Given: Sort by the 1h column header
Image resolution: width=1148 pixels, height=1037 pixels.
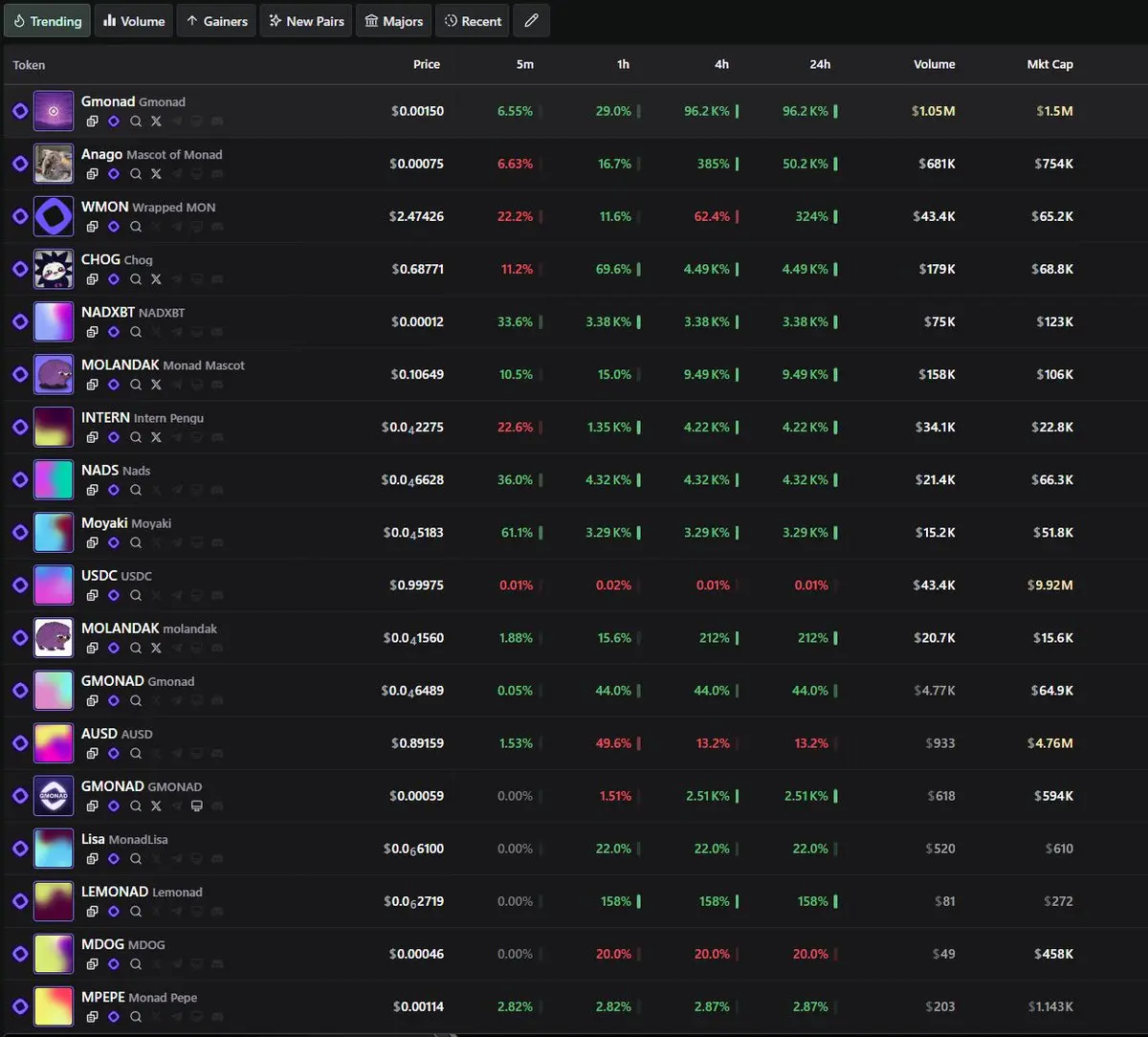Looking at the screenshot, I should pos(623,64).
